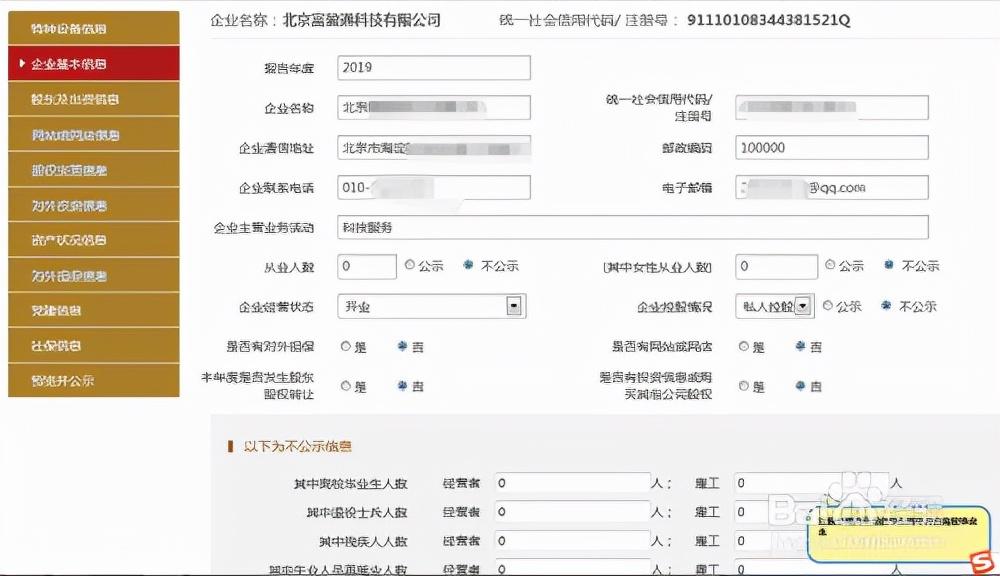Image resolution: width=1000 pixels, height=576 pixels.
Task: Select 不公示 for 从业人数
Action: (x=469, y=265)
